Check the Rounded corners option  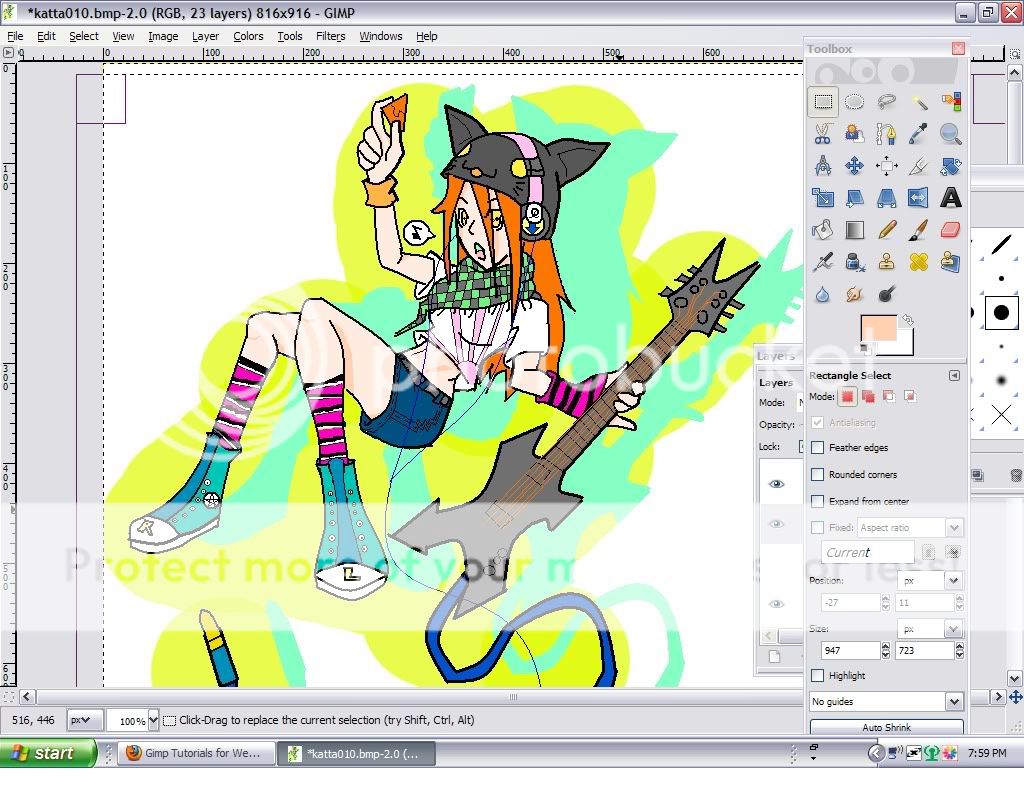818,475
